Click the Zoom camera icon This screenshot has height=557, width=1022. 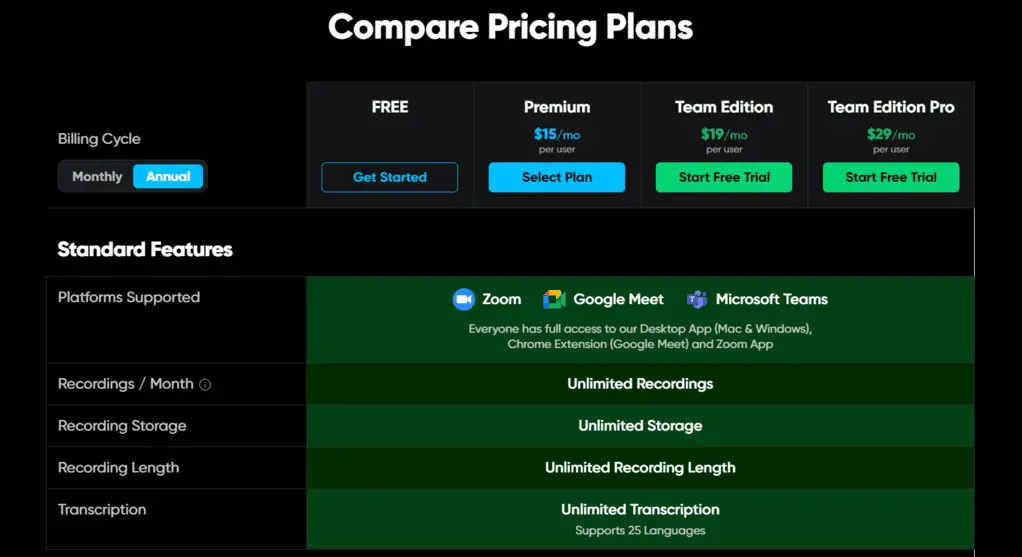click(463, 299)
